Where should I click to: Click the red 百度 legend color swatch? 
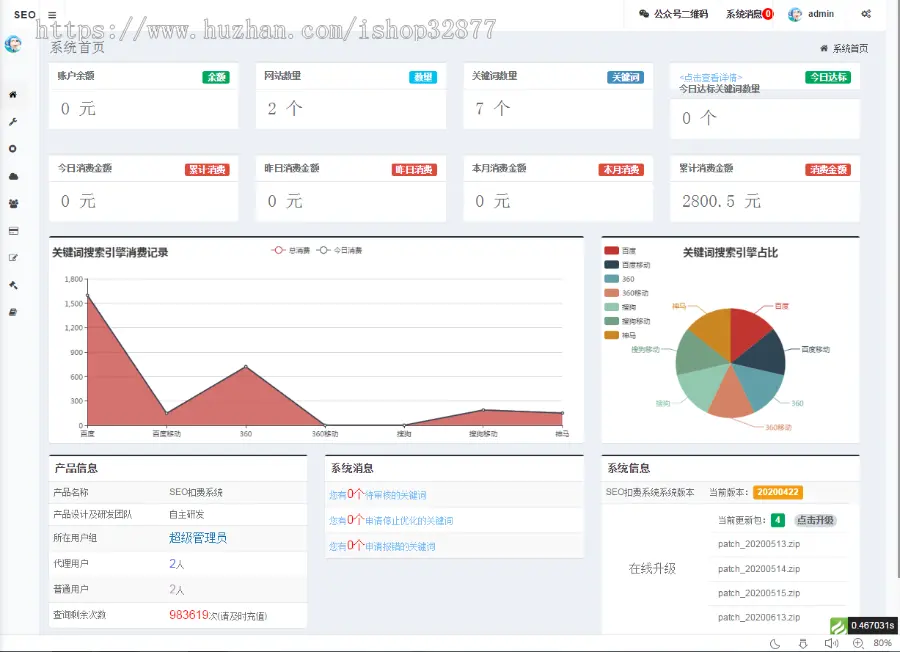[x=611, y=250]
